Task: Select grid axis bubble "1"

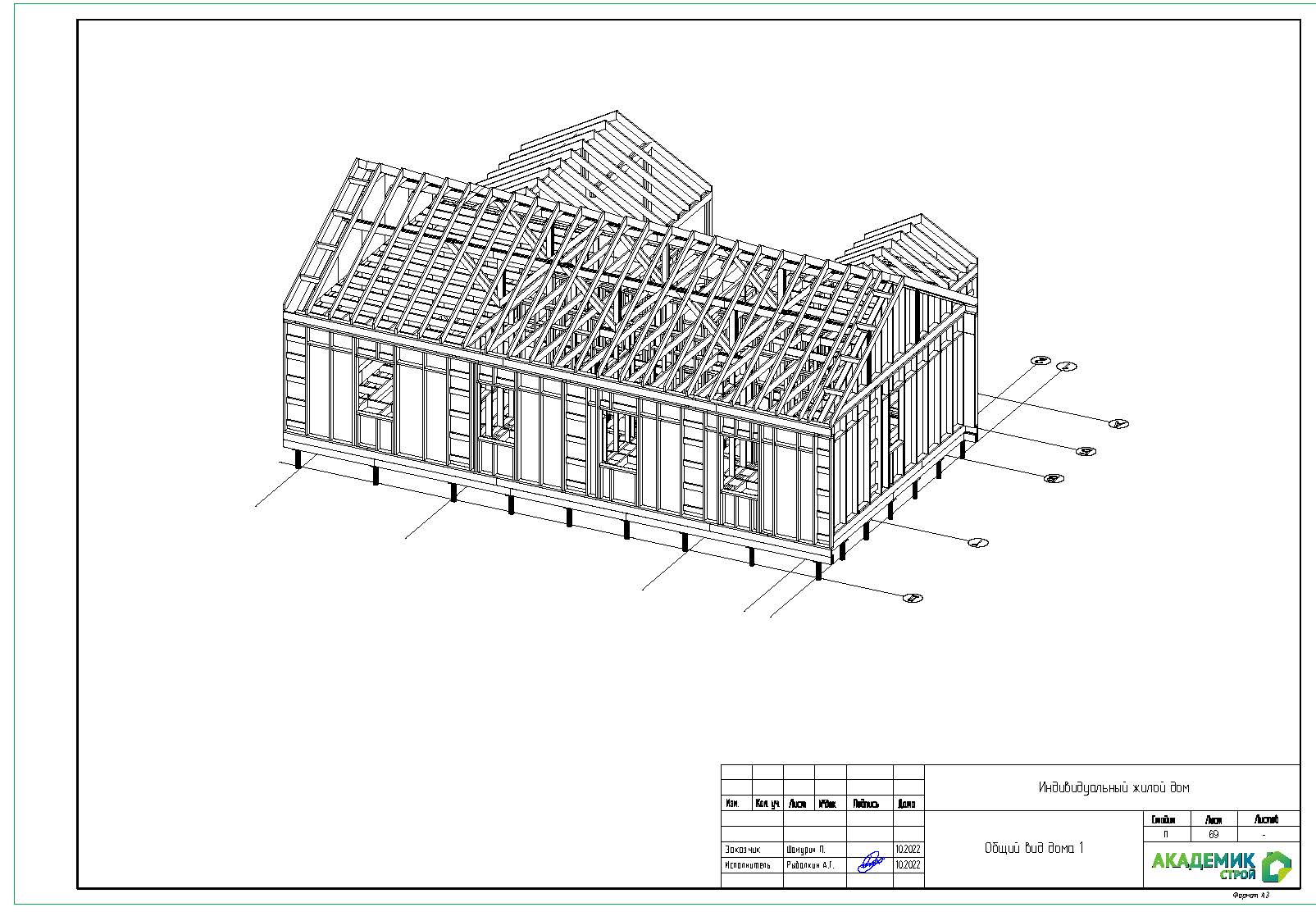Action: (x=1066, y=367)
